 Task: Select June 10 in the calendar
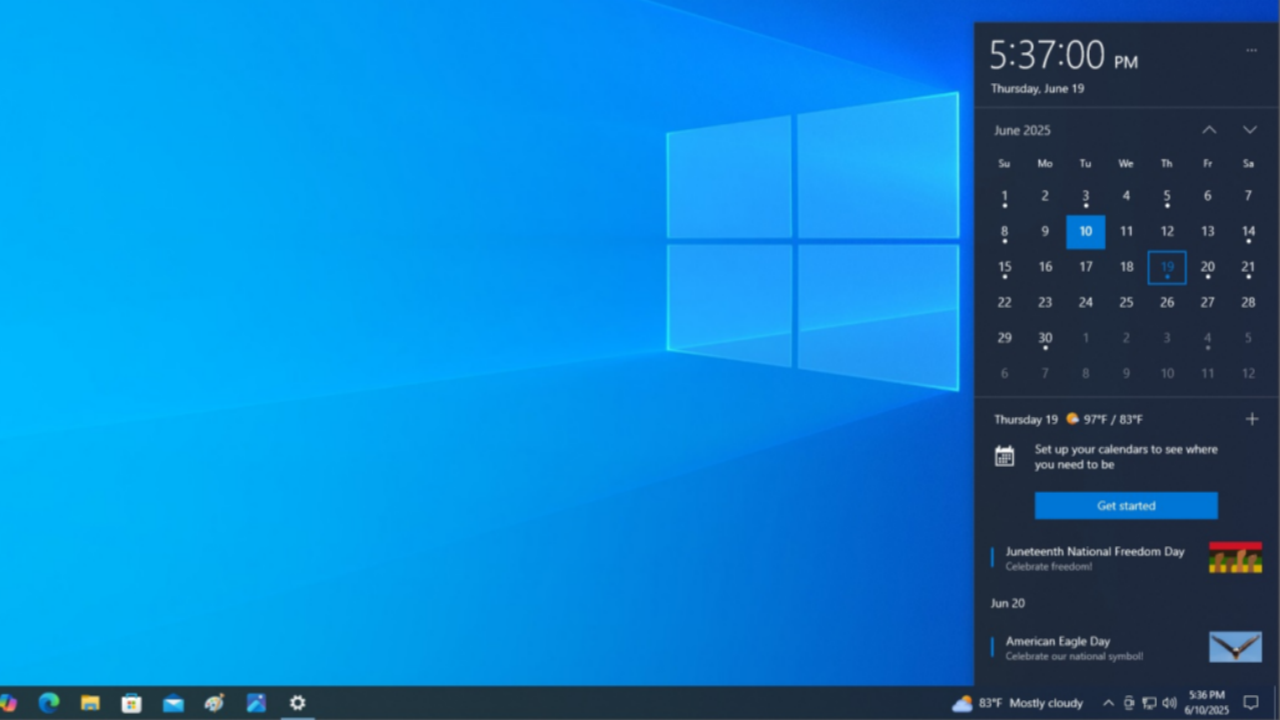coord(1085,232)
